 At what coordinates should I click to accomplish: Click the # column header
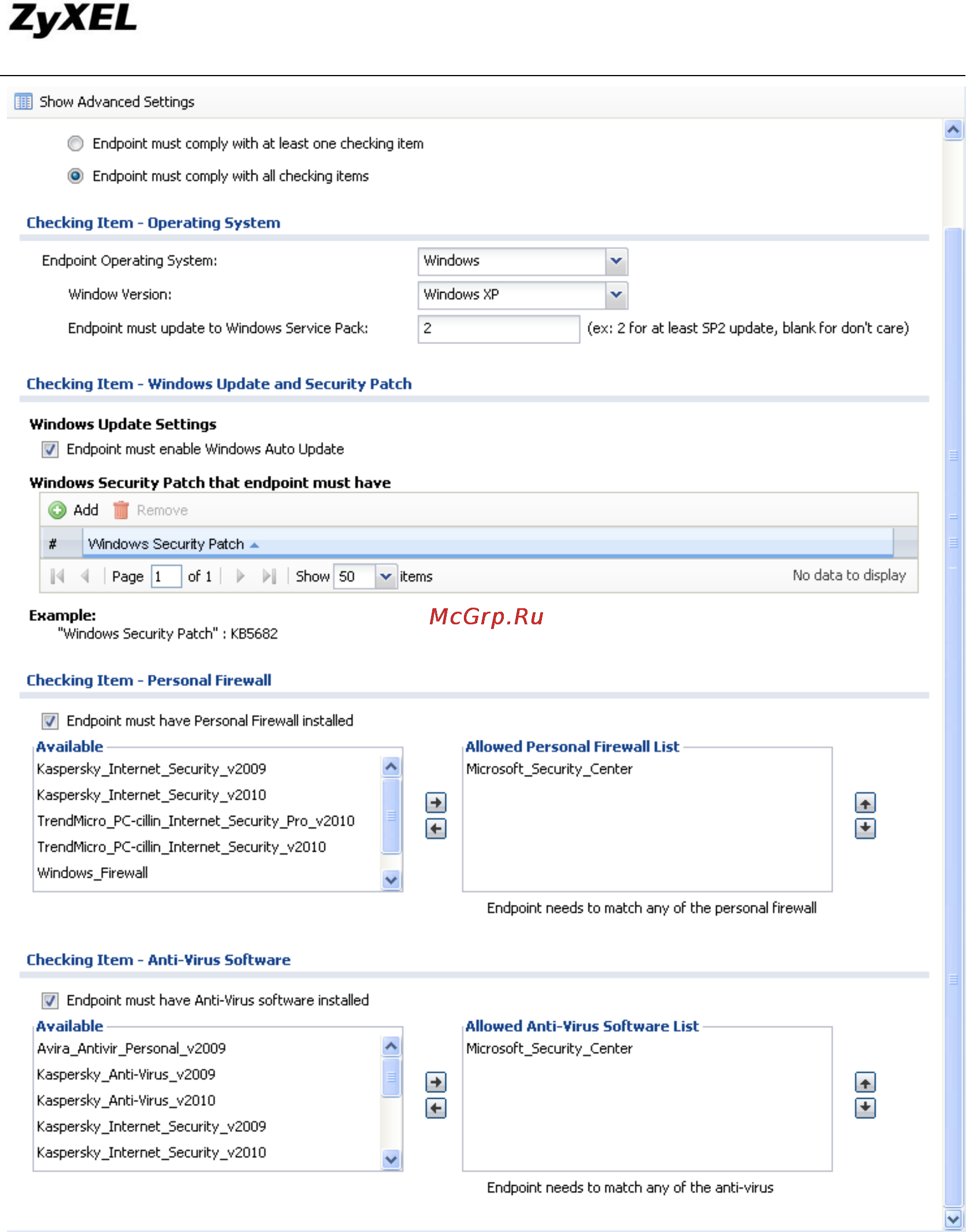click(x=62, y=544)
